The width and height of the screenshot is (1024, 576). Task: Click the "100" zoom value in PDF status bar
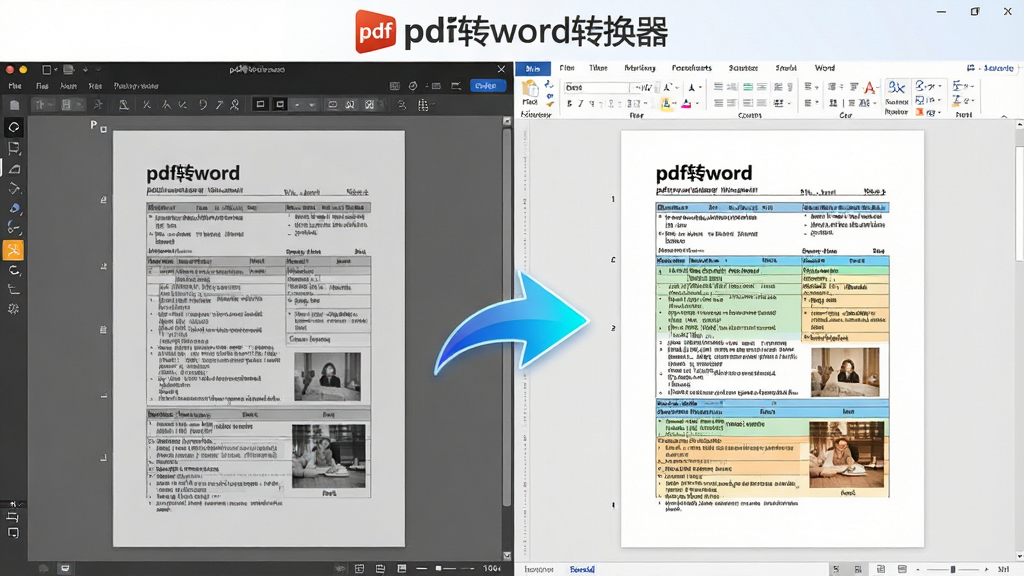coord(492,569)
